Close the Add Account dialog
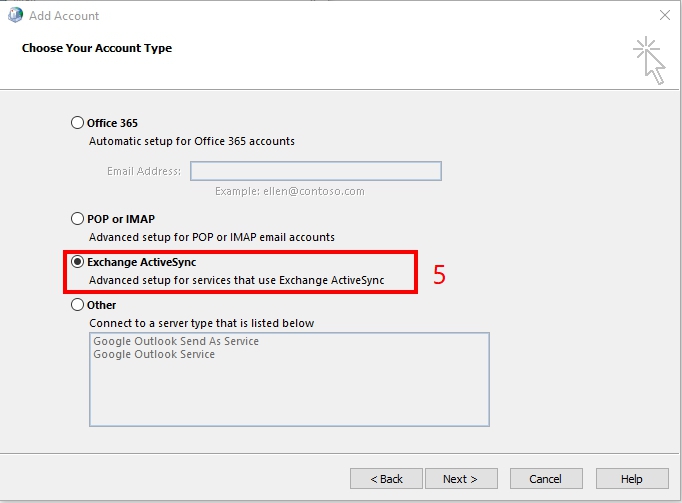The image size is (682, 503). (x=665, y=15)
